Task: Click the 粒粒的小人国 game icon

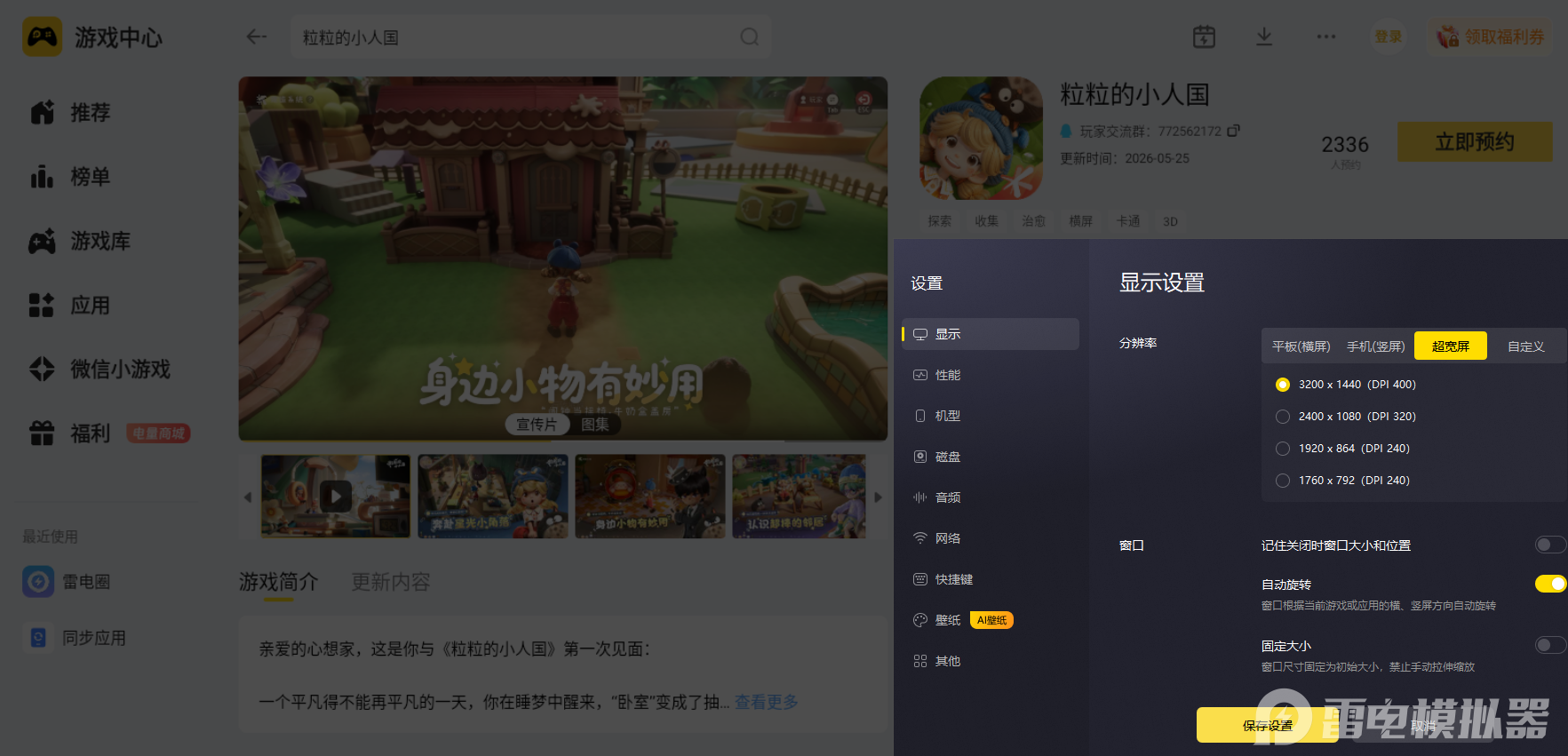Action: click(x=981, y=138)
